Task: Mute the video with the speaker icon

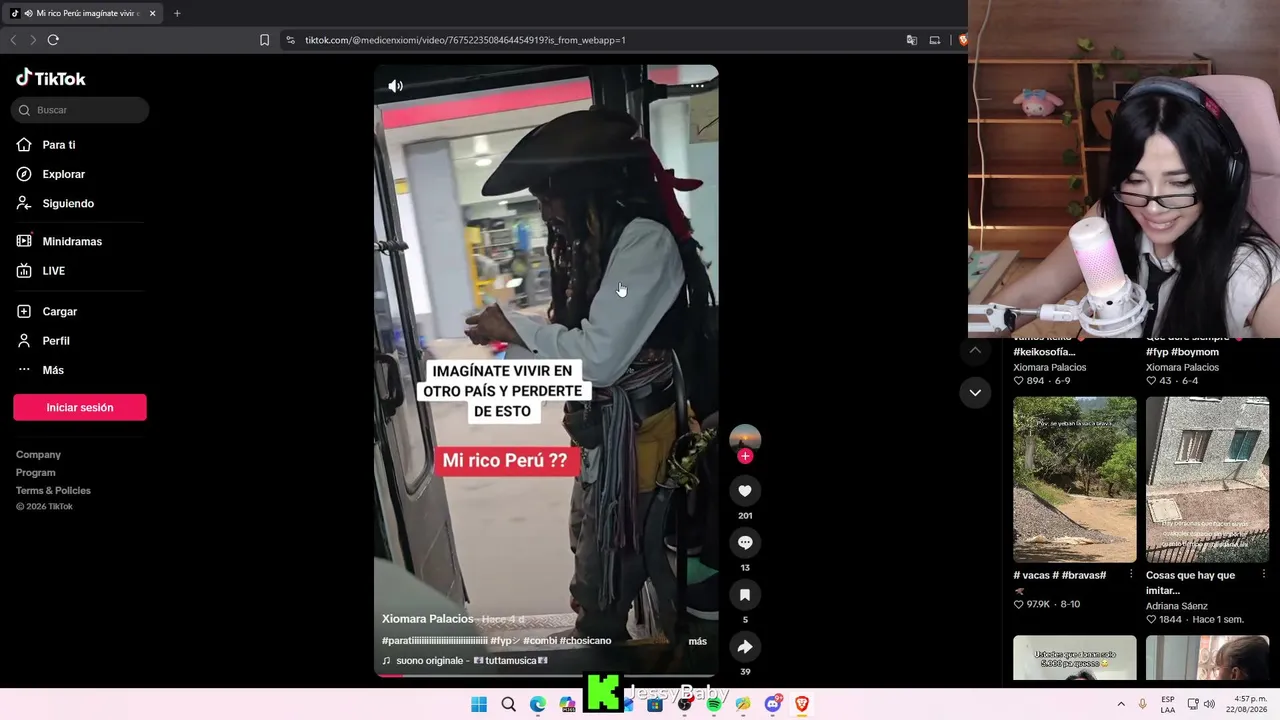Action: [x=396, y=86]
